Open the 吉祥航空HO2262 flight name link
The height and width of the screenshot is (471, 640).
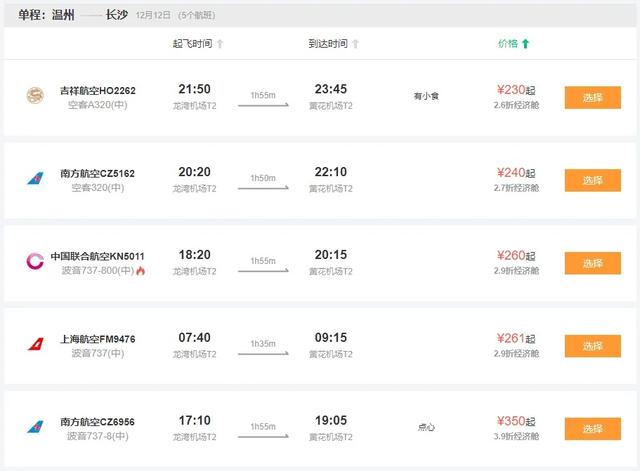tap(98, 90)
